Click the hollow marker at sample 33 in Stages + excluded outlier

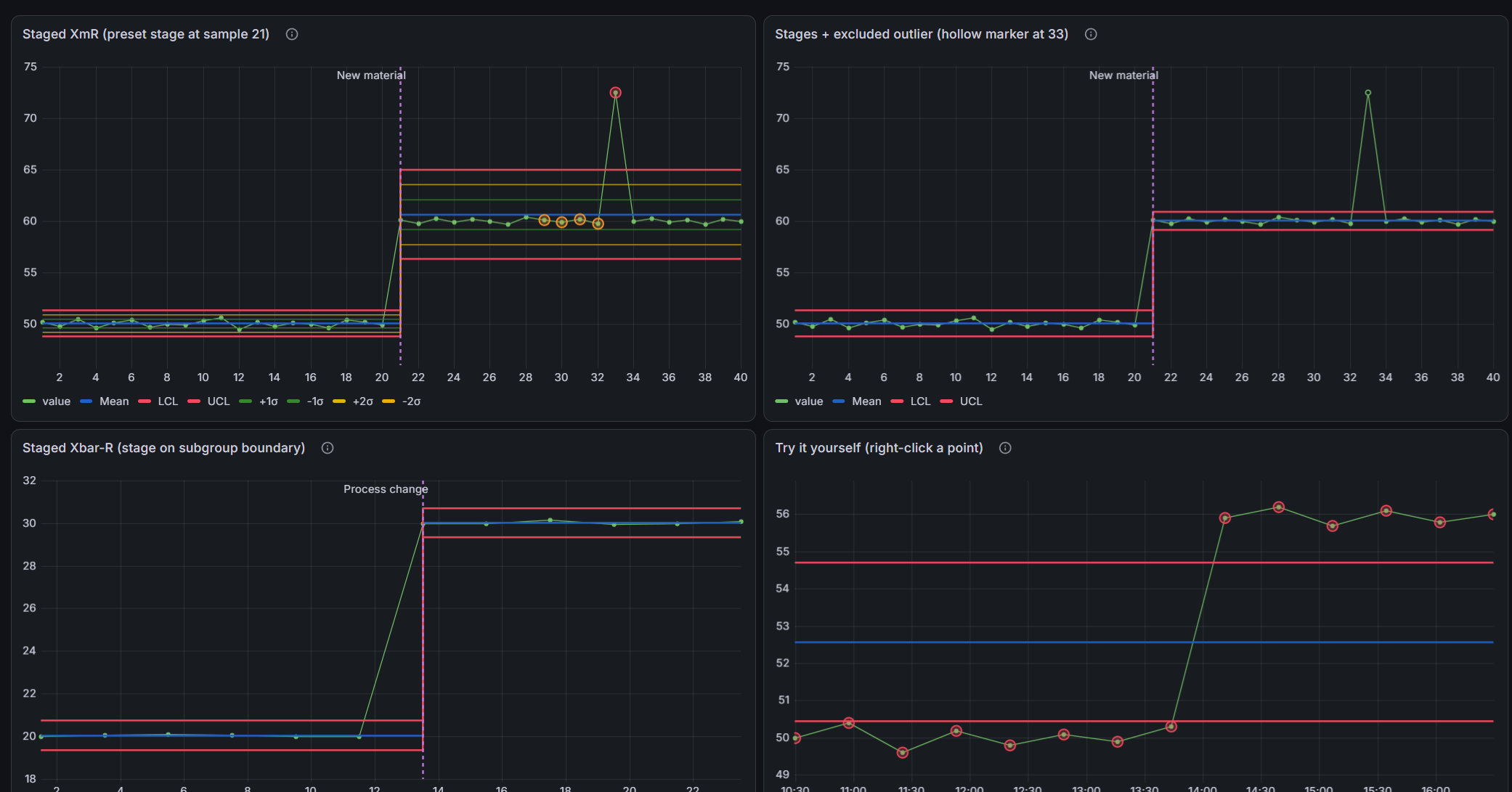pos(1368,93)
